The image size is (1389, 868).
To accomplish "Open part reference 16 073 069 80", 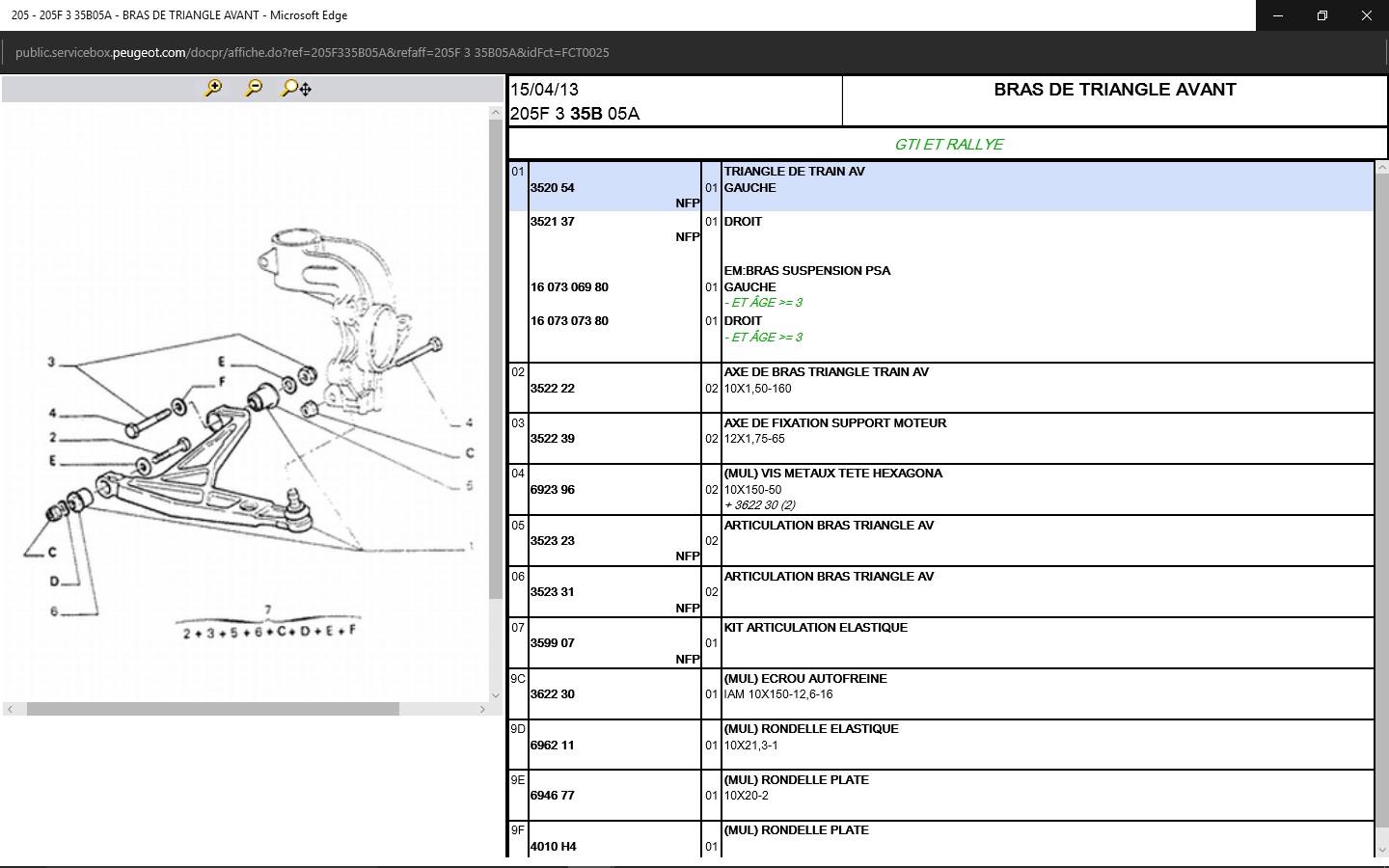I will click(569, 287).
